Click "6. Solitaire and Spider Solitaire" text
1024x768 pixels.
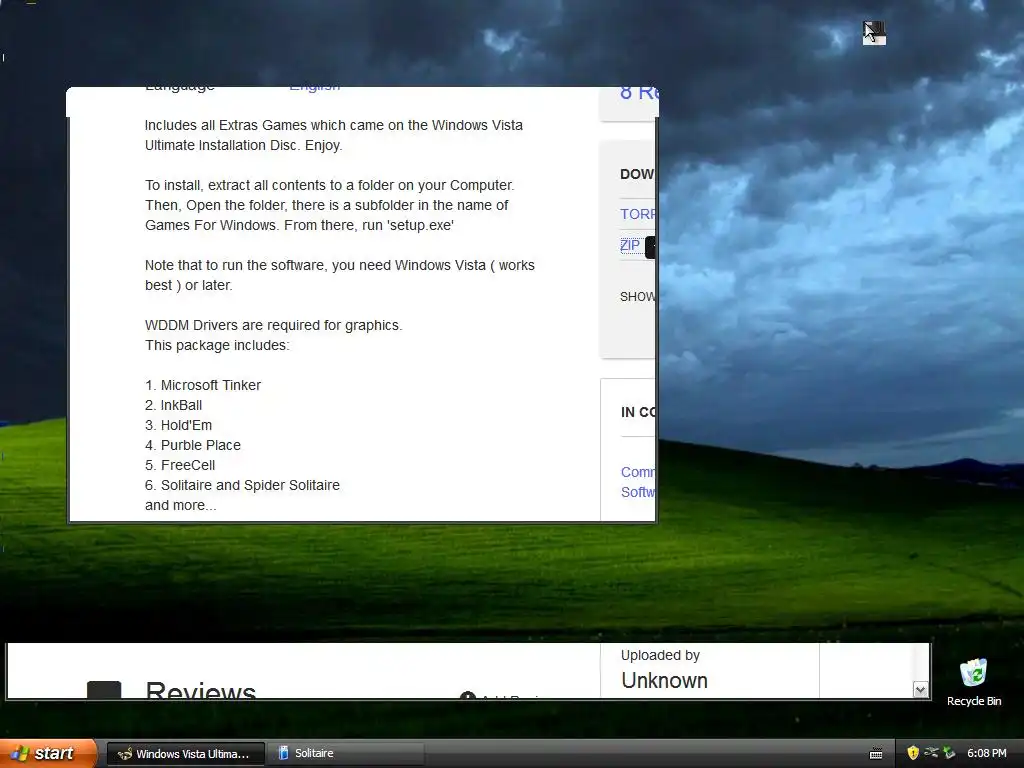point(242,485)
